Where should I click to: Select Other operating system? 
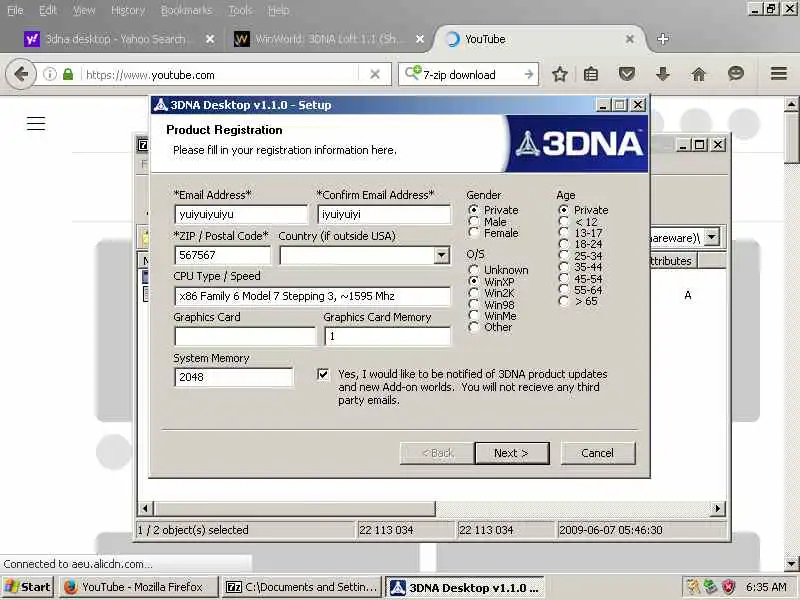pyautogui.click(x=474, y=327)
